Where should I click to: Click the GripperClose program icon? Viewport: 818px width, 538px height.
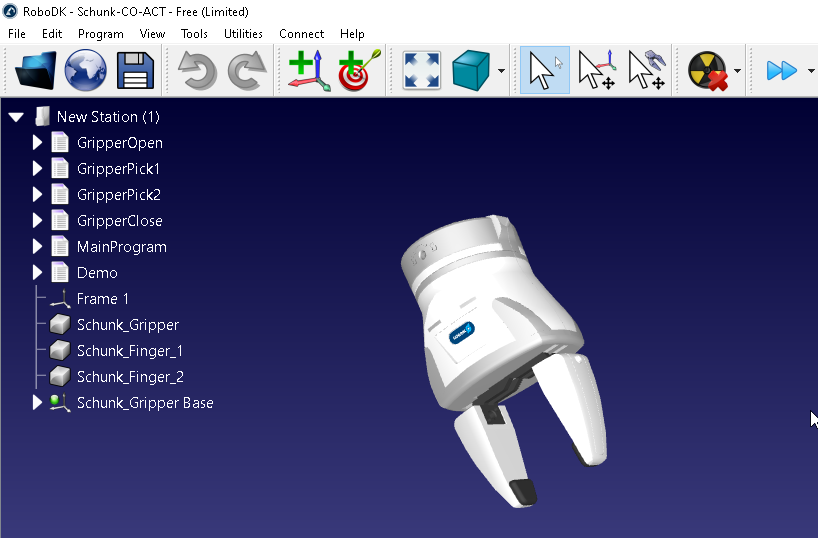click(60, 221)
